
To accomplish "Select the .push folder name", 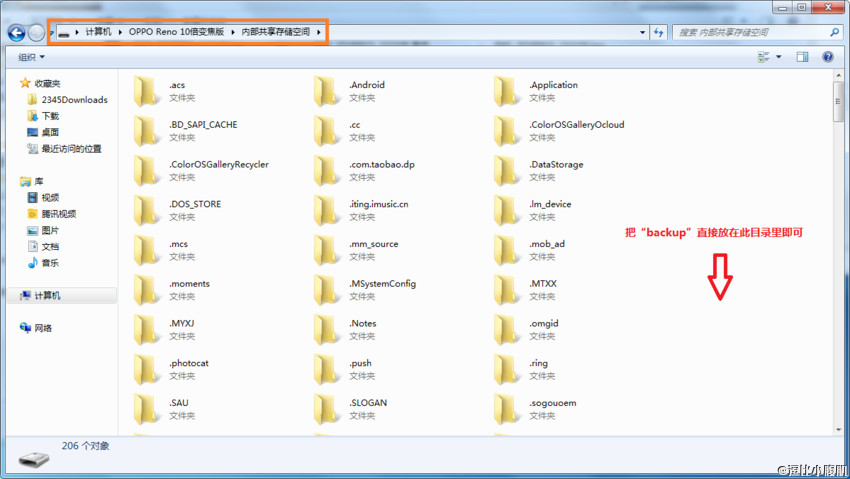I will (x=360, y=363).
